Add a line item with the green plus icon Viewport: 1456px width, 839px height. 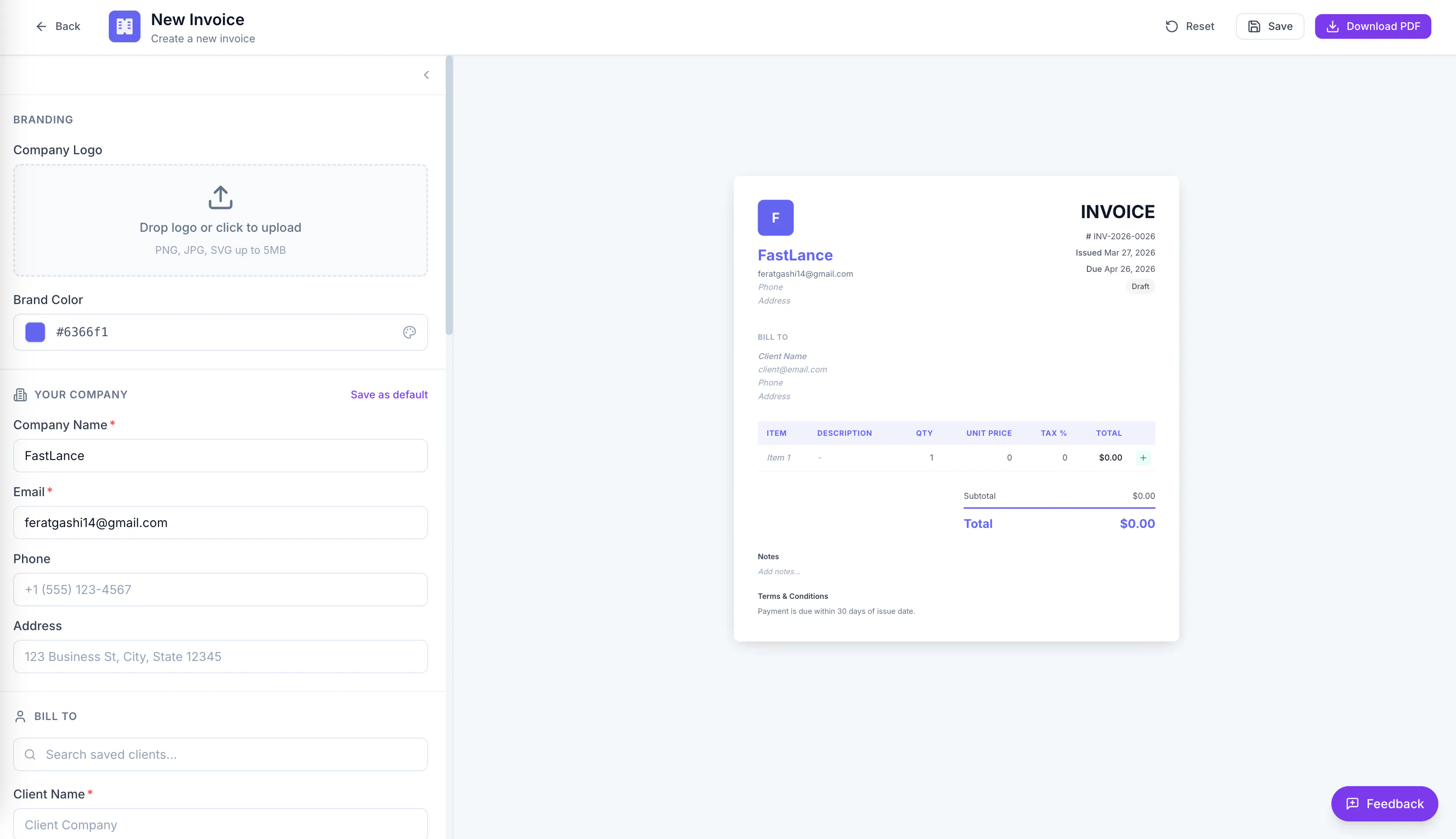tap(1143, 457)
